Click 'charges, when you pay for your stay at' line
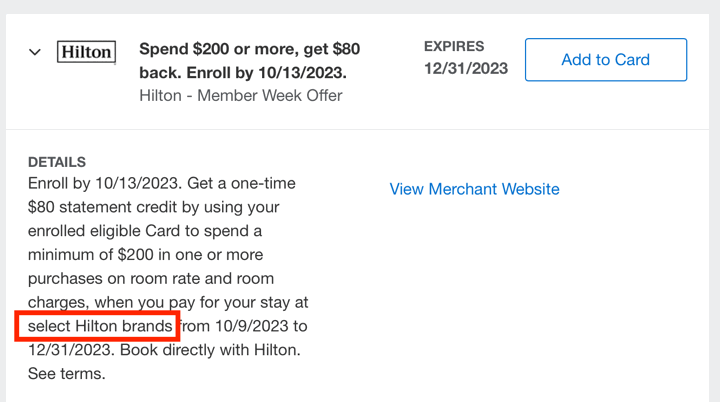 pos(168,302)
